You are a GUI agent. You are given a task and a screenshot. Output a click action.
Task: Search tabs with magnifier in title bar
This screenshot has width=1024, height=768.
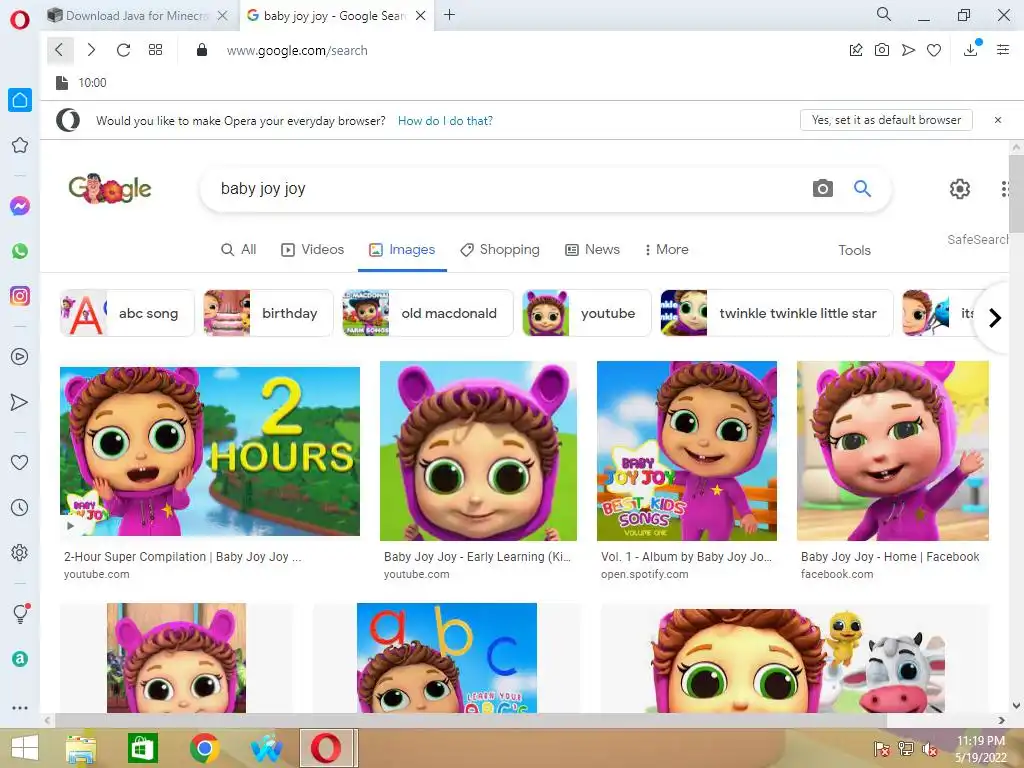pos(884,14)
